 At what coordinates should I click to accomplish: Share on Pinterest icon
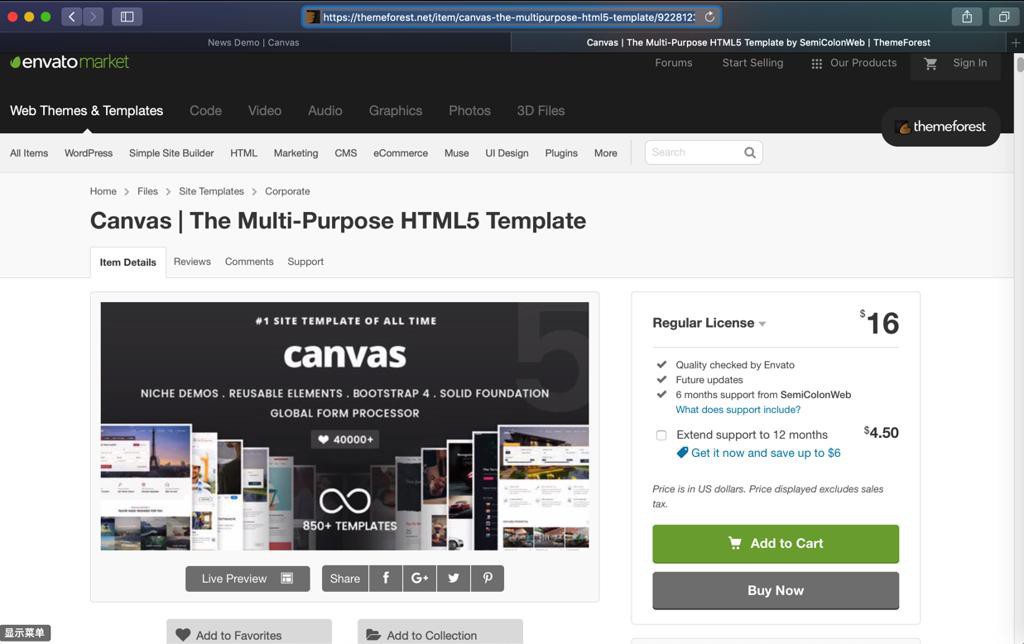pyautogui.click(x=487, y=578)
